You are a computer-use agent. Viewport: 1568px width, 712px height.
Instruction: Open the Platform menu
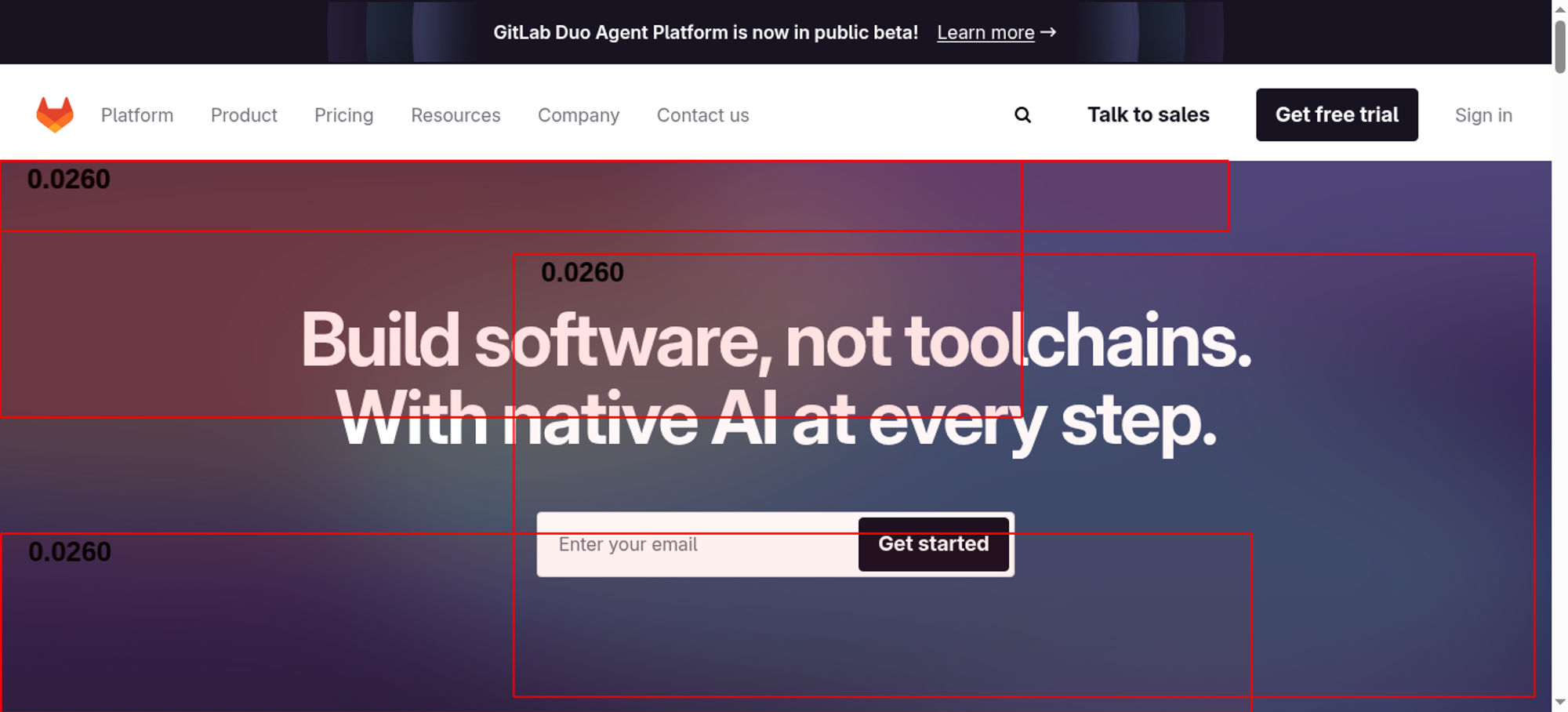click(x=137, y=115)
